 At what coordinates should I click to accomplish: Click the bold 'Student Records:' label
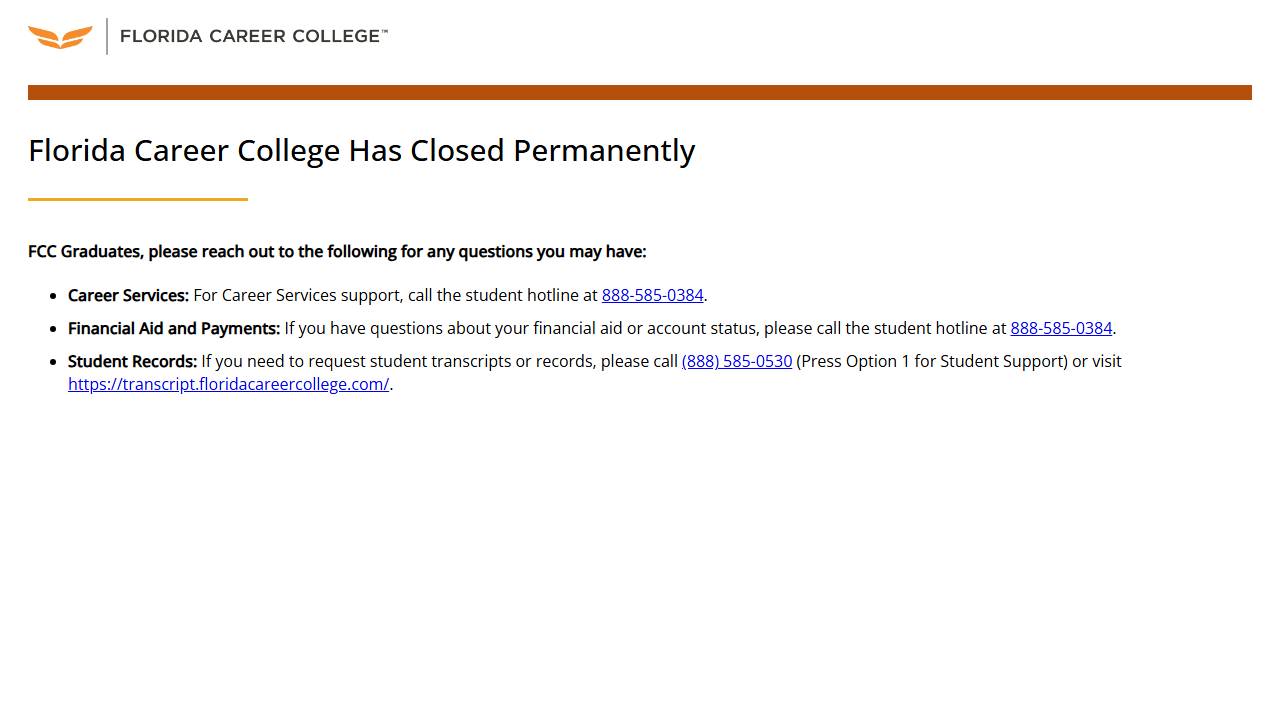pyautogui.click(x=132, y=361)
